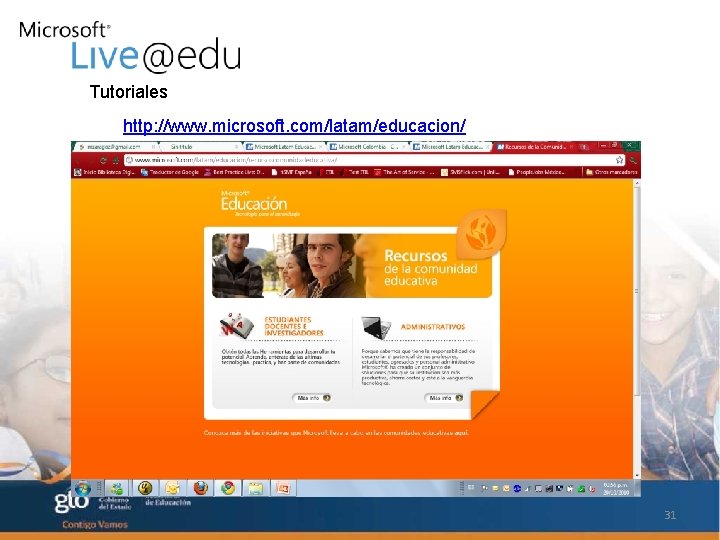Open the Administrativos heading

(433, 327)
